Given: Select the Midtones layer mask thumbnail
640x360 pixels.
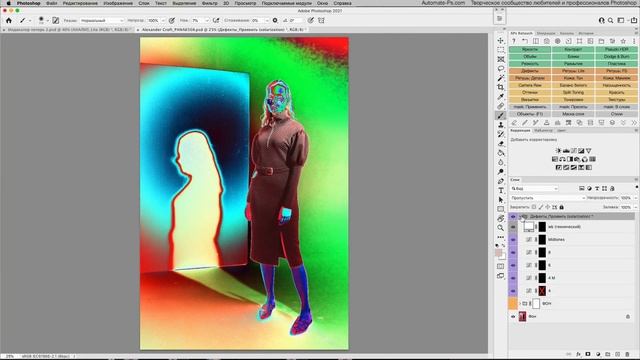Looking at the screenshot, I should (542, 240).
